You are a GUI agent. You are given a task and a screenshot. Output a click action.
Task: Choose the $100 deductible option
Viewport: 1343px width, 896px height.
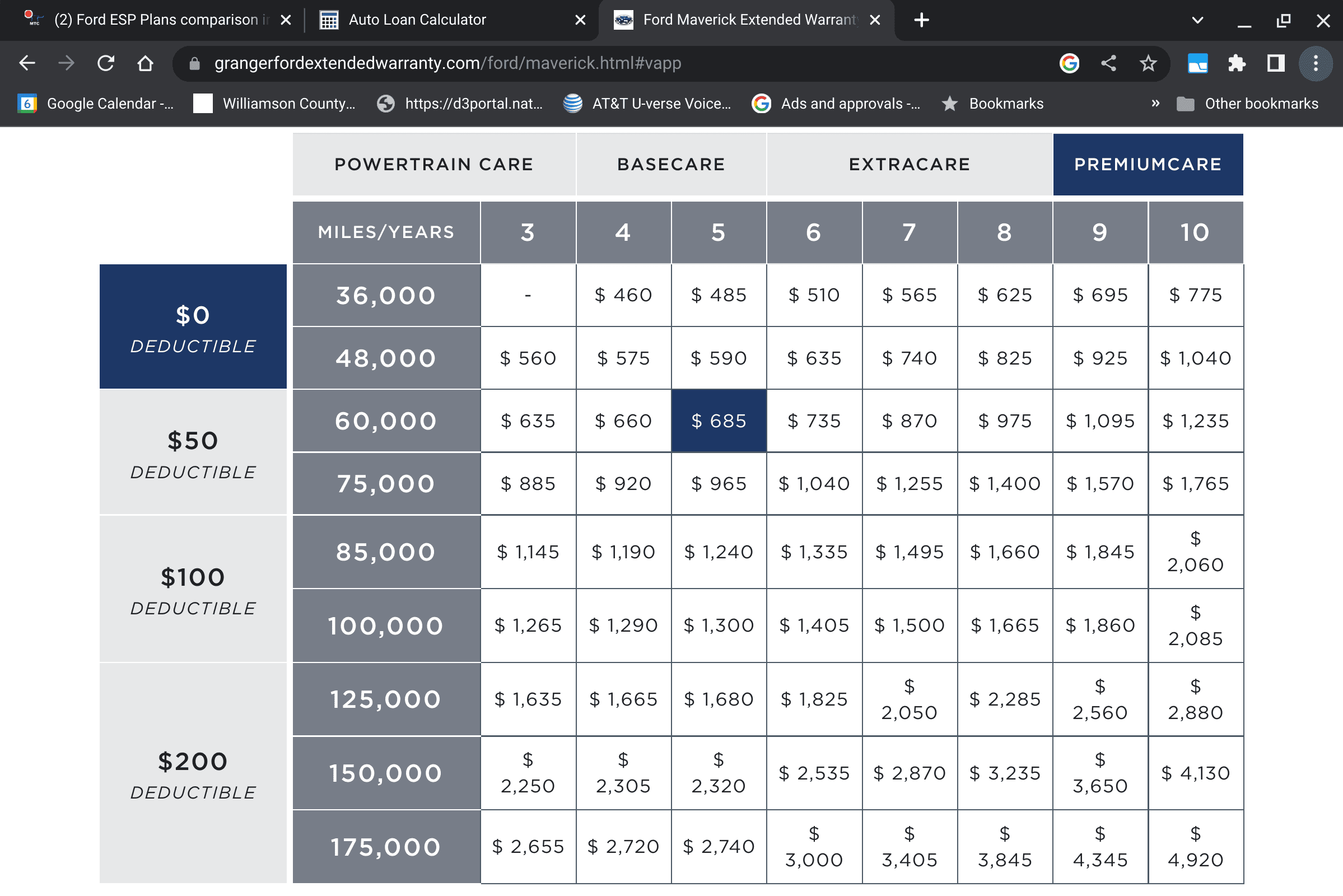193,589
